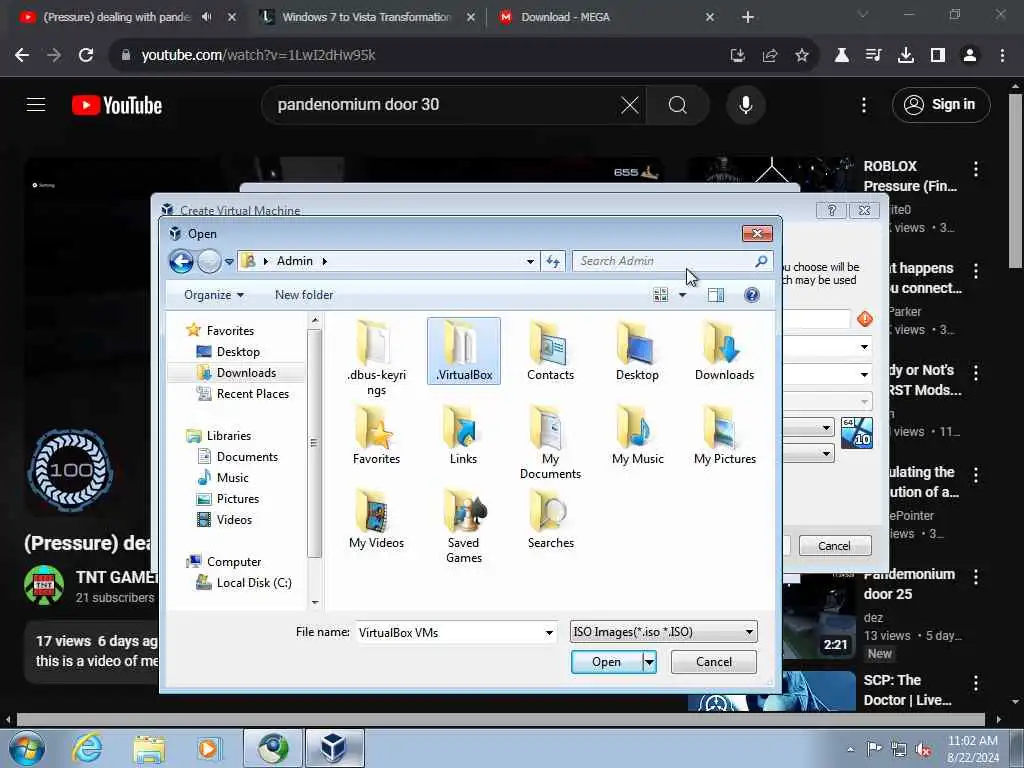
Task: Select the My Music folder
Action: click(x=637, y=434)
